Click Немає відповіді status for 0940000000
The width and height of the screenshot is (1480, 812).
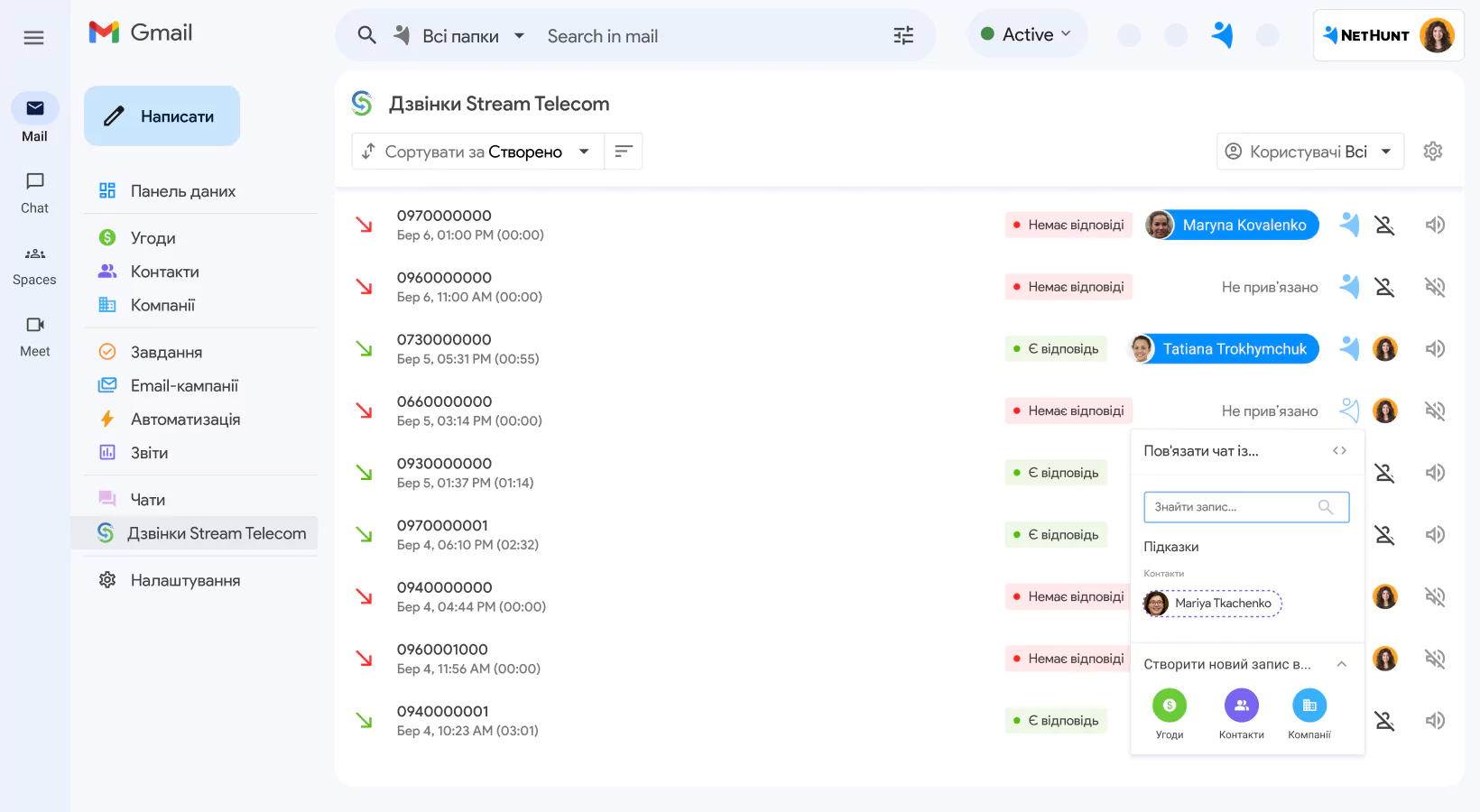[1068, 596]
